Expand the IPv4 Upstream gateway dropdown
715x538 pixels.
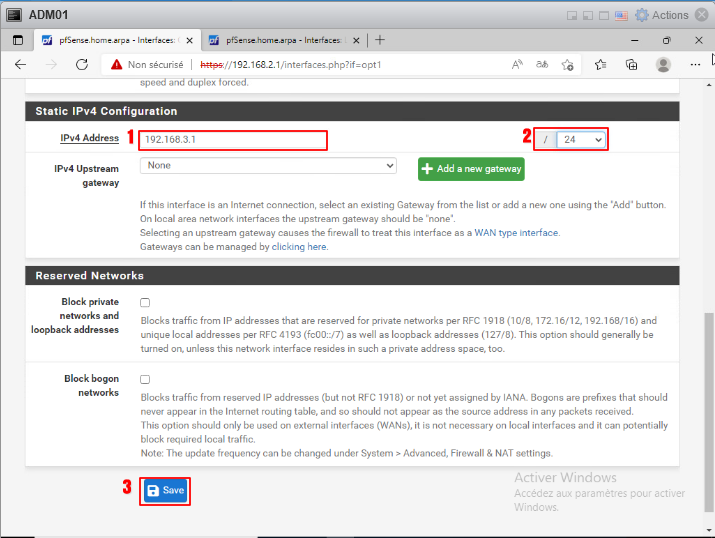click(268, 165)
